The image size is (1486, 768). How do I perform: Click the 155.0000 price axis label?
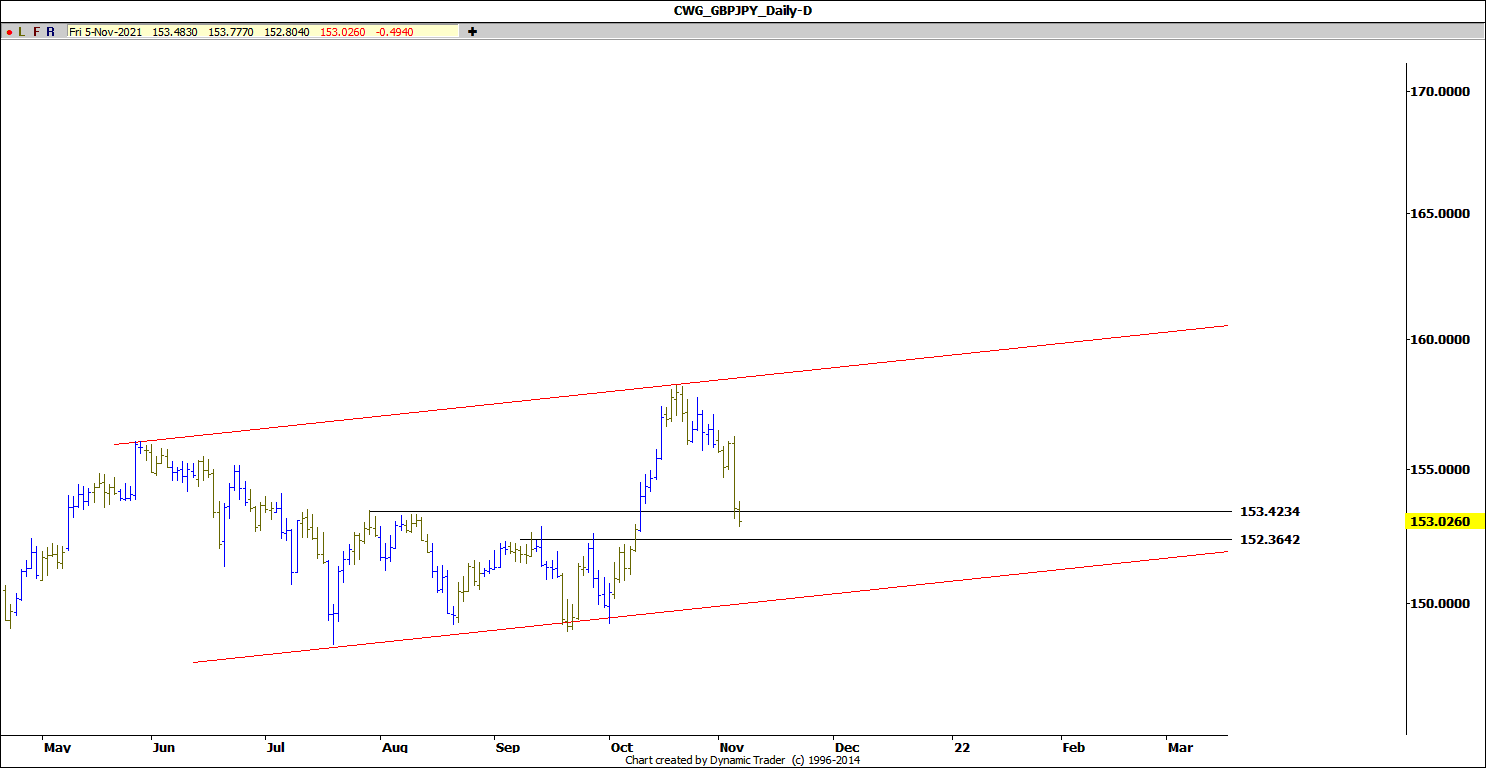1441,469
